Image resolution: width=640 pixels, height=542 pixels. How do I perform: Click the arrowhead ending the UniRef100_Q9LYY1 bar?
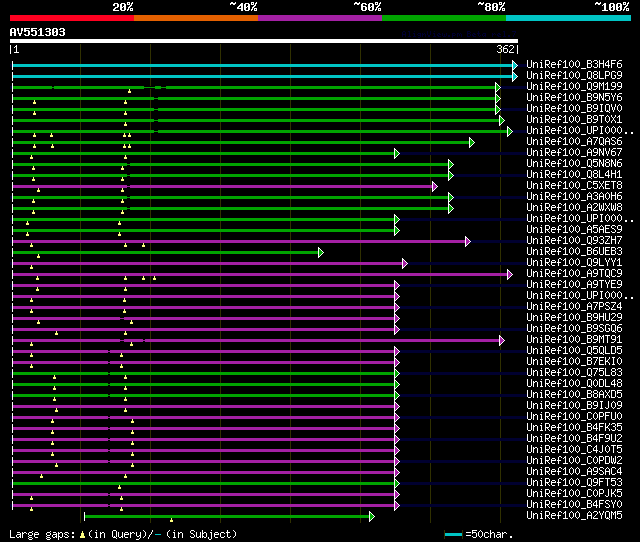click(404, 264)
